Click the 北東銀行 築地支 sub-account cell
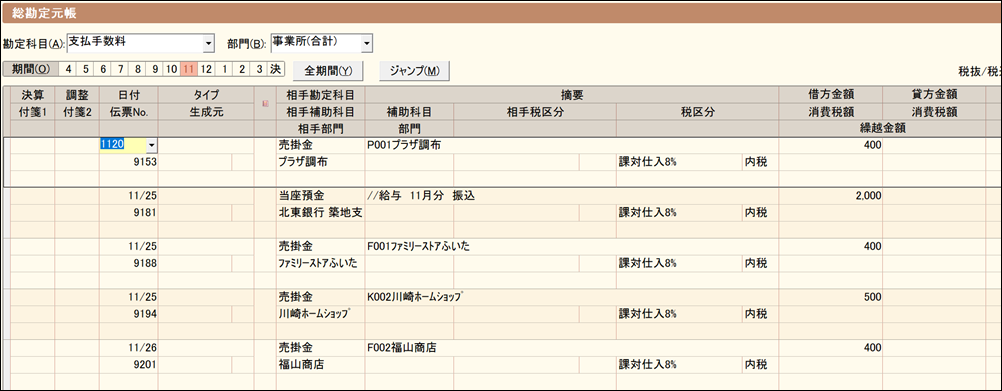Image resolution: width=1002 pixels, height=391 pixels. 321,213
